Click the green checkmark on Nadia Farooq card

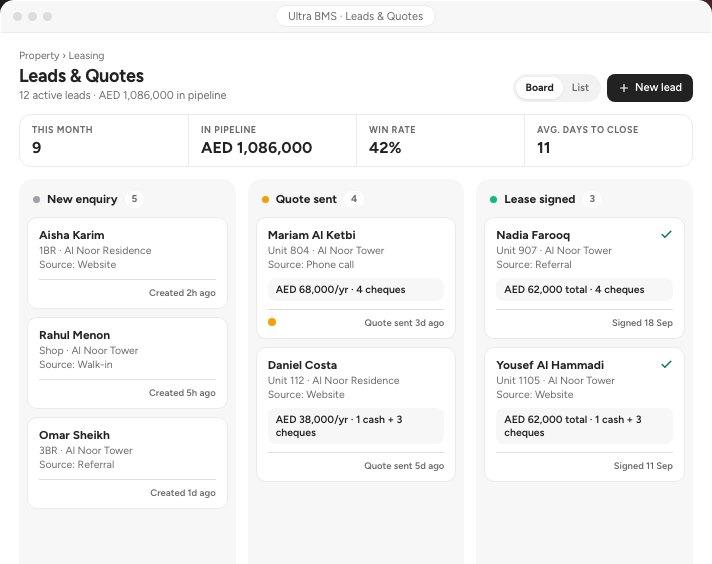[666, 235]
